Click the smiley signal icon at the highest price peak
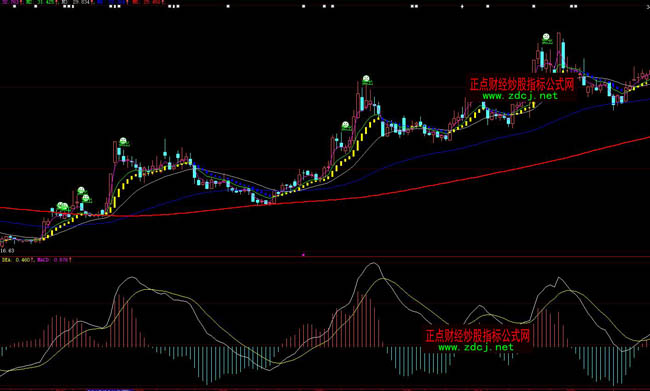650x391 pixels. pos(546,37)
